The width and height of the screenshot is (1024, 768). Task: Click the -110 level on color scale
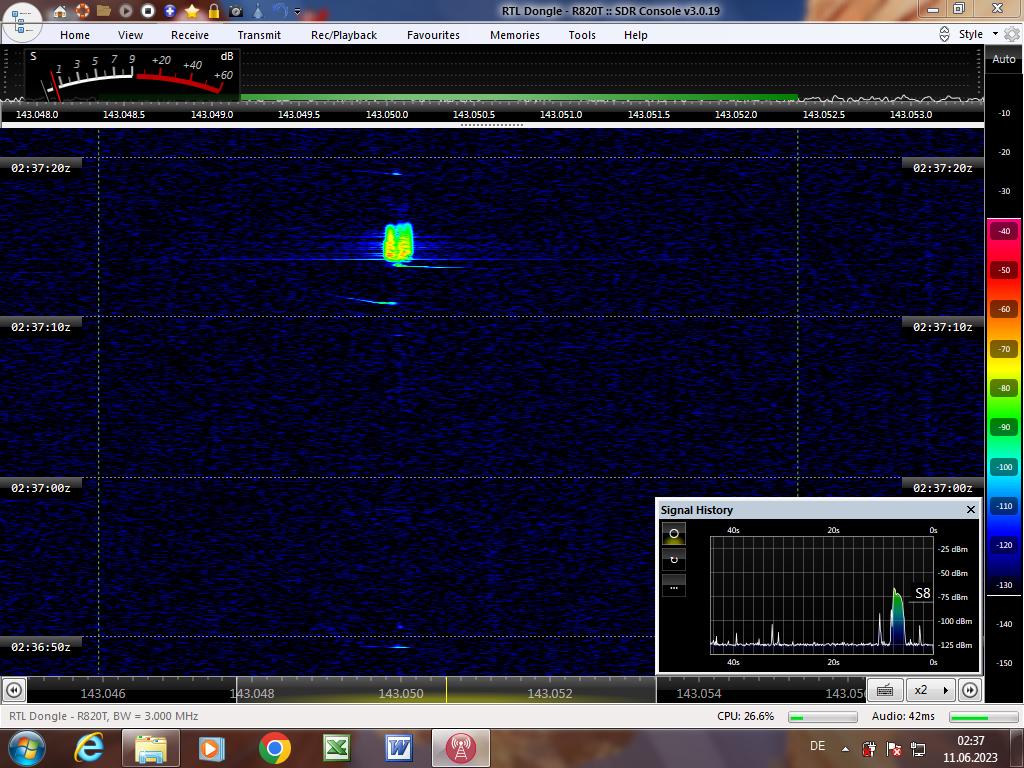pos(1004,506)
